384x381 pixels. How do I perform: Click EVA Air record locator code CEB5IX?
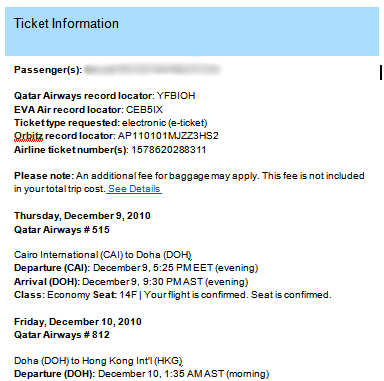144,110
